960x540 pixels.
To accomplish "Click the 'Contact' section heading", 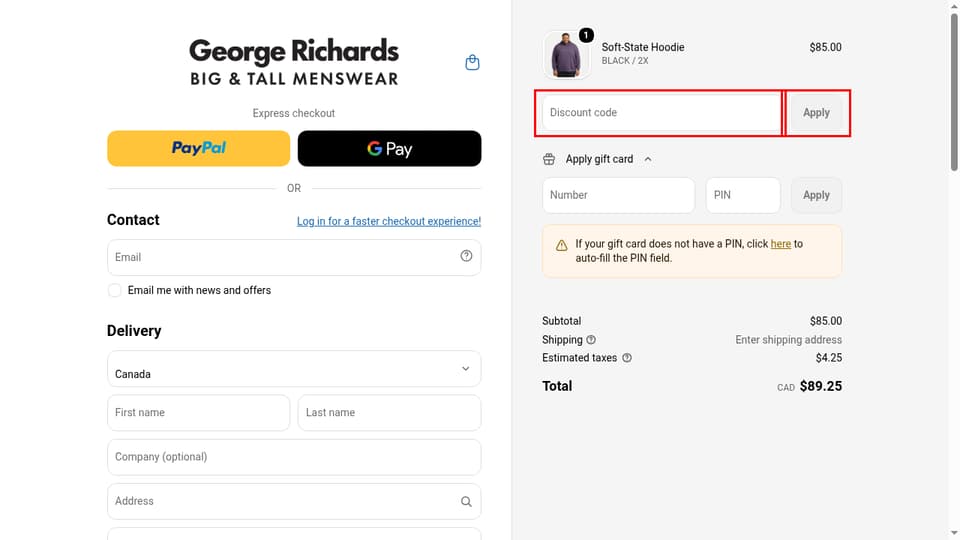I will (133, 220).
